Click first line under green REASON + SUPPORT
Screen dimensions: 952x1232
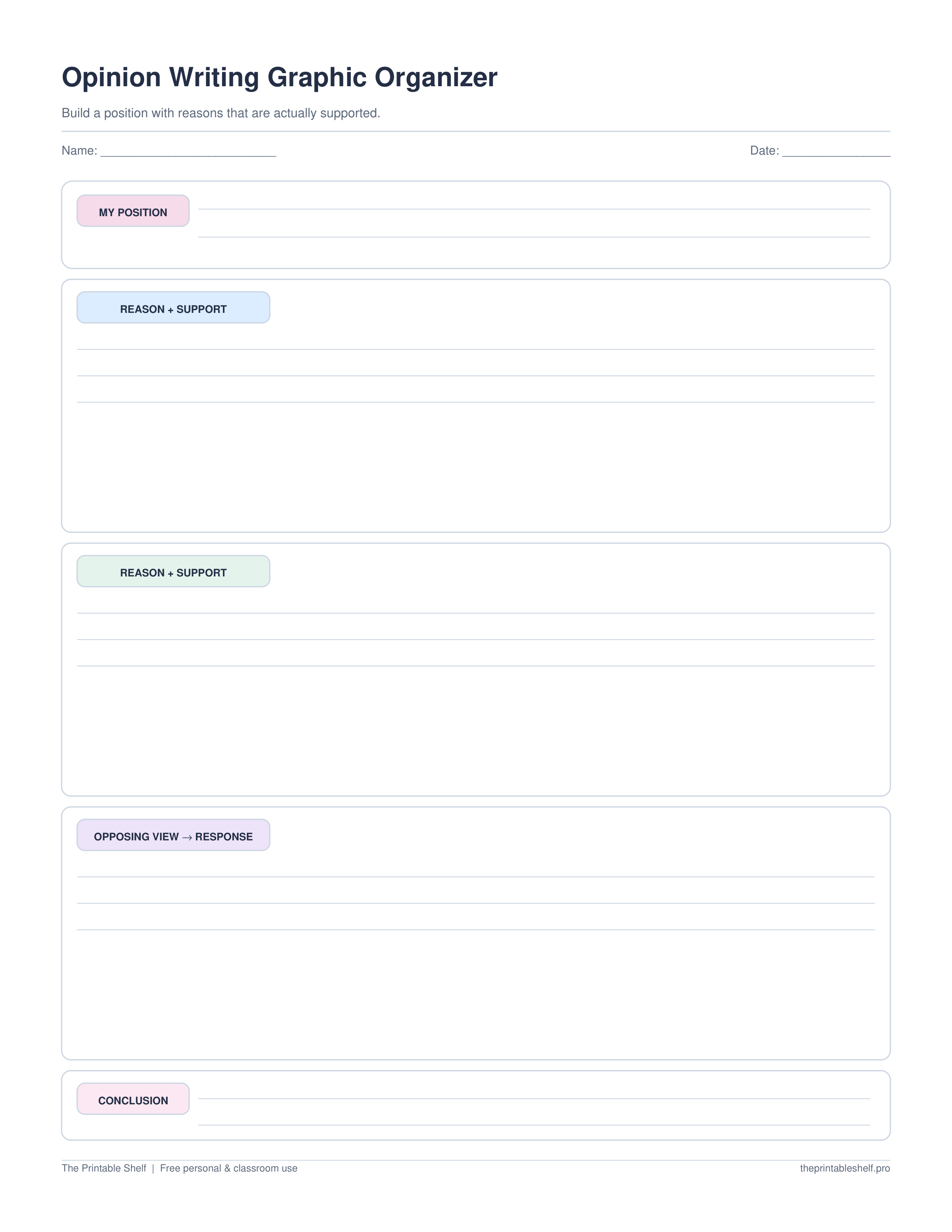click(x=475, y=613)
